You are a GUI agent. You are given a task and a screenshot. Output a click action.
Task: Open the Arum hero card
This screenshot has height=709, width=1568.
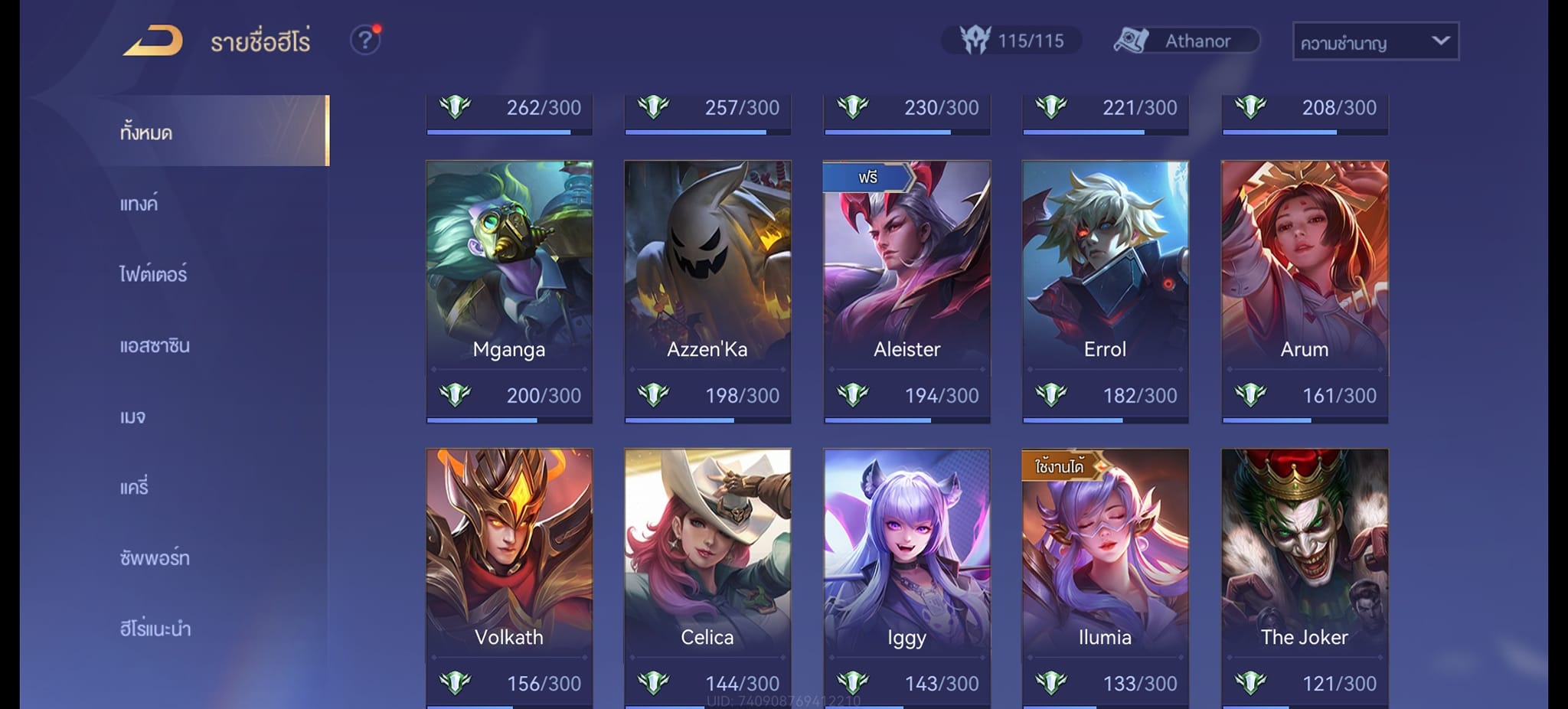coord(1305,291)
